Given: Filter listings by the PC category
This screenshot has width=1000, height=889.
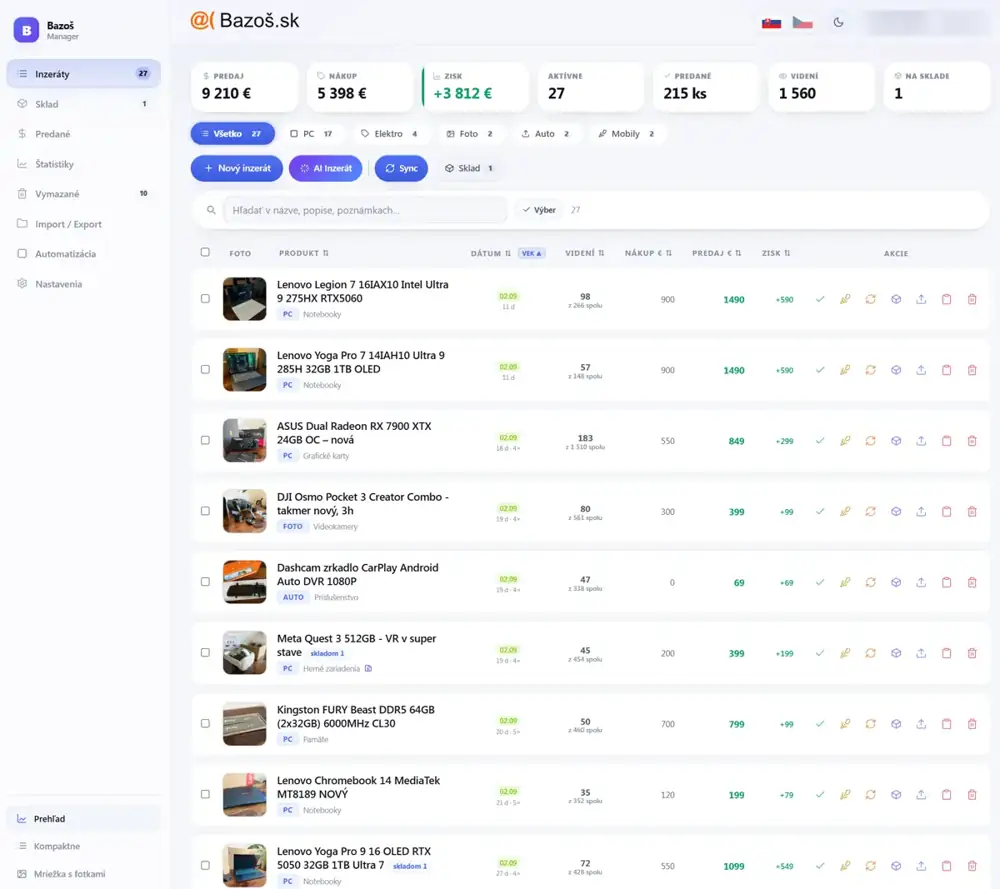Looking at the screenshot, I should (311, 134).
